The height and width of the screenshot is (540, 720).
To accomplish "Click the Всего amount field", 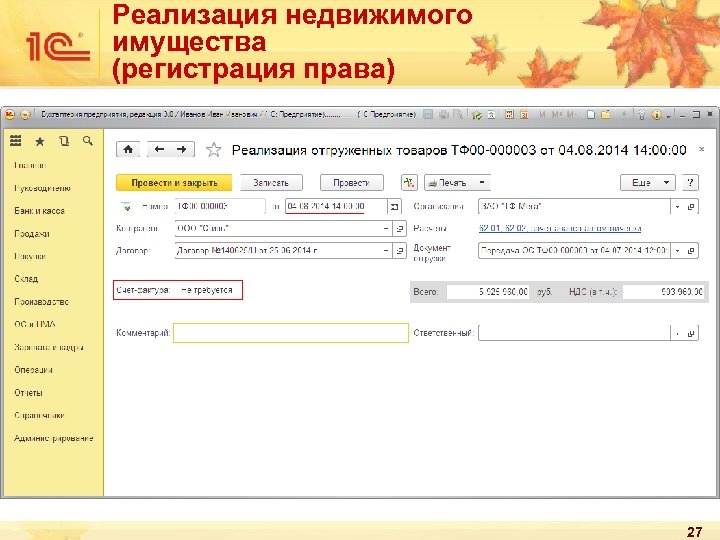I will tap(488, 292).
